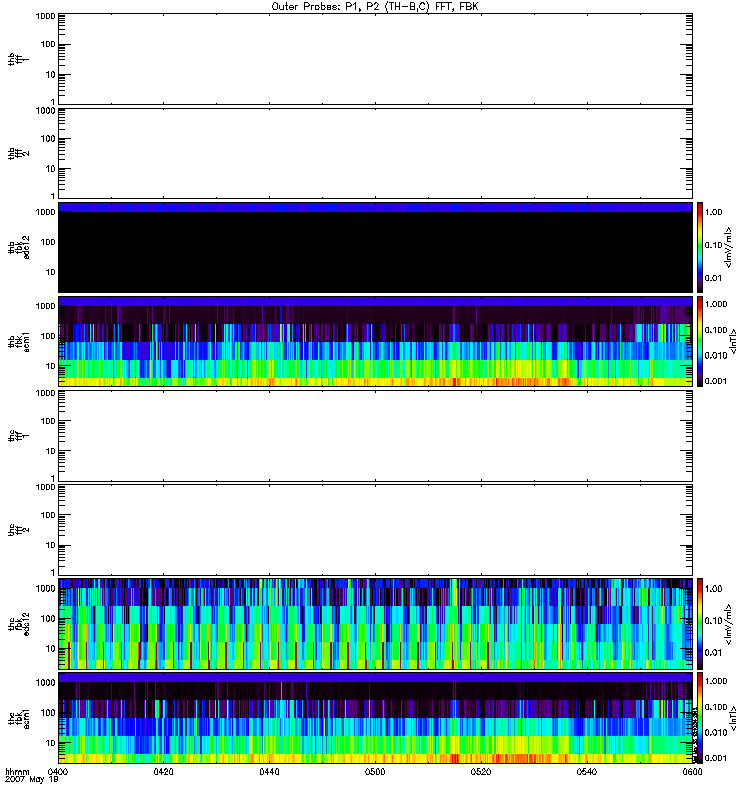Image resolution: width=750 pixels, height=800 pixels.
Task: Select the empty thc fff 2 panel
Action: pos(375,529)
